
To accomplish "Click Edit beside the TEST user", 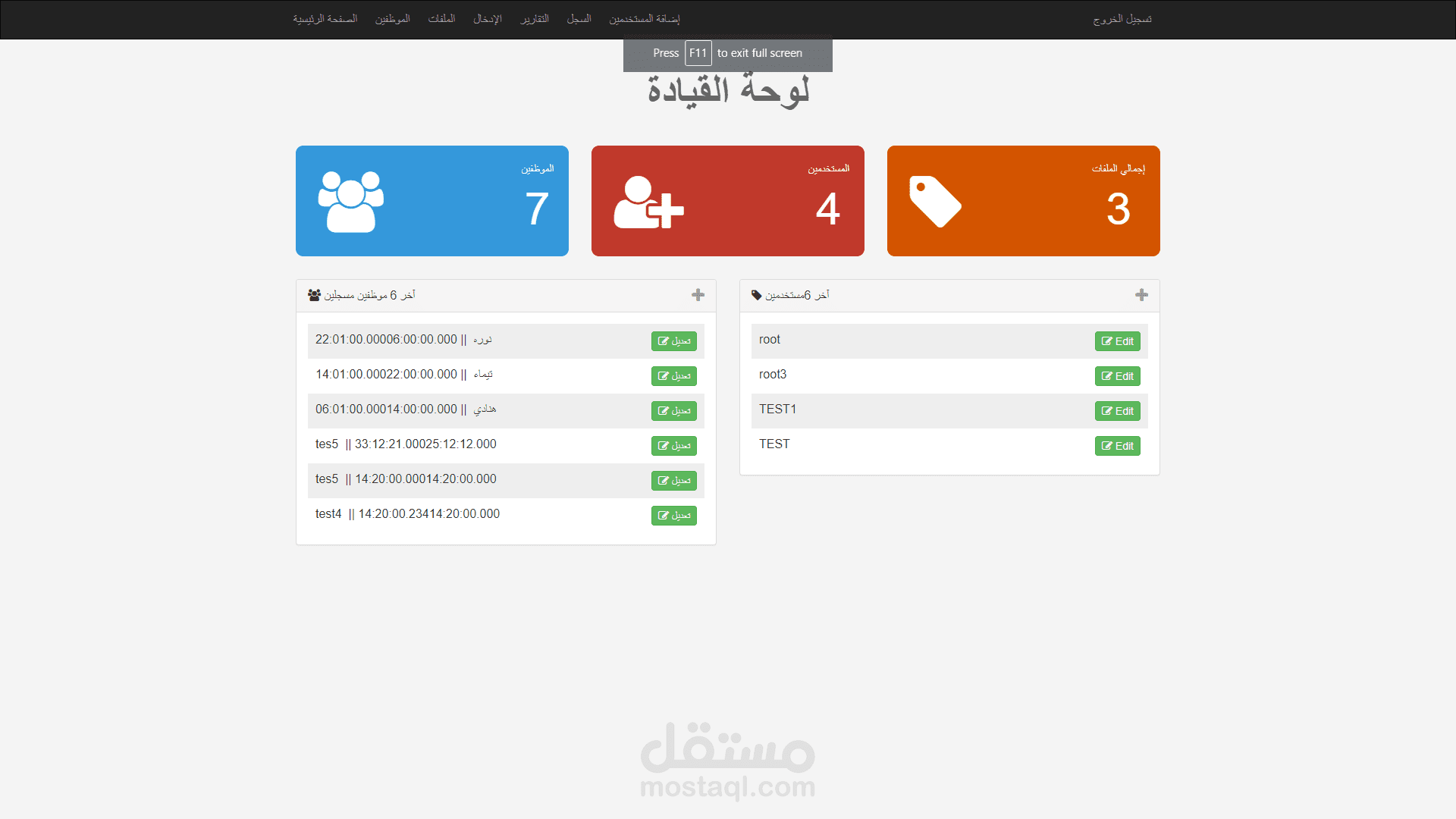I will [x=1117, y=446].
